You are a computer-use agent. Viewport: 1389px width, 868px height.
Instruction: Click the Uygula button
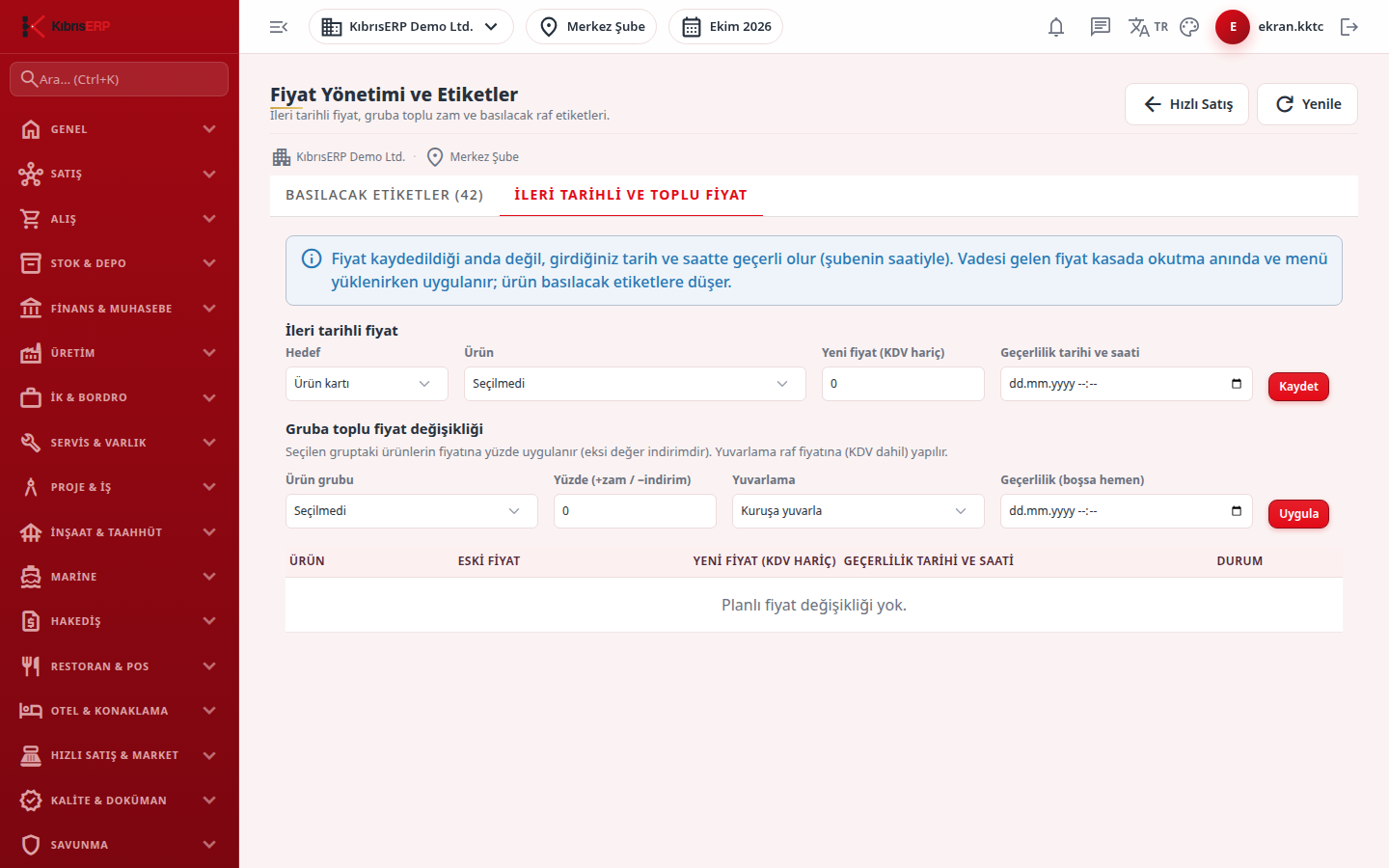(x=1298, y=514)
